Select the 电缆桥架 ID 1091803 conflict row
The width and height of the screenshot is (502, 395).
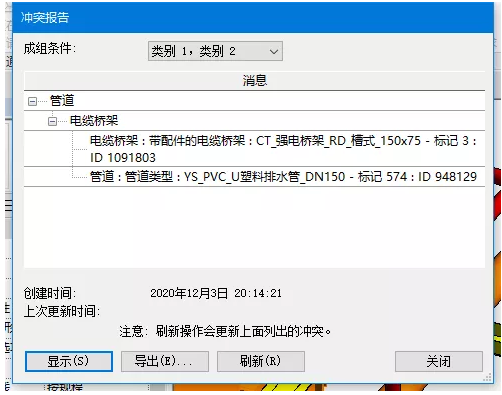254,149
